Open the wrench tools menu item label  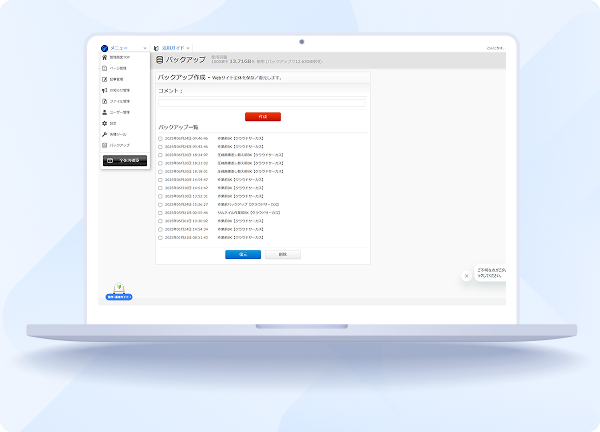(x=118, y=134)
